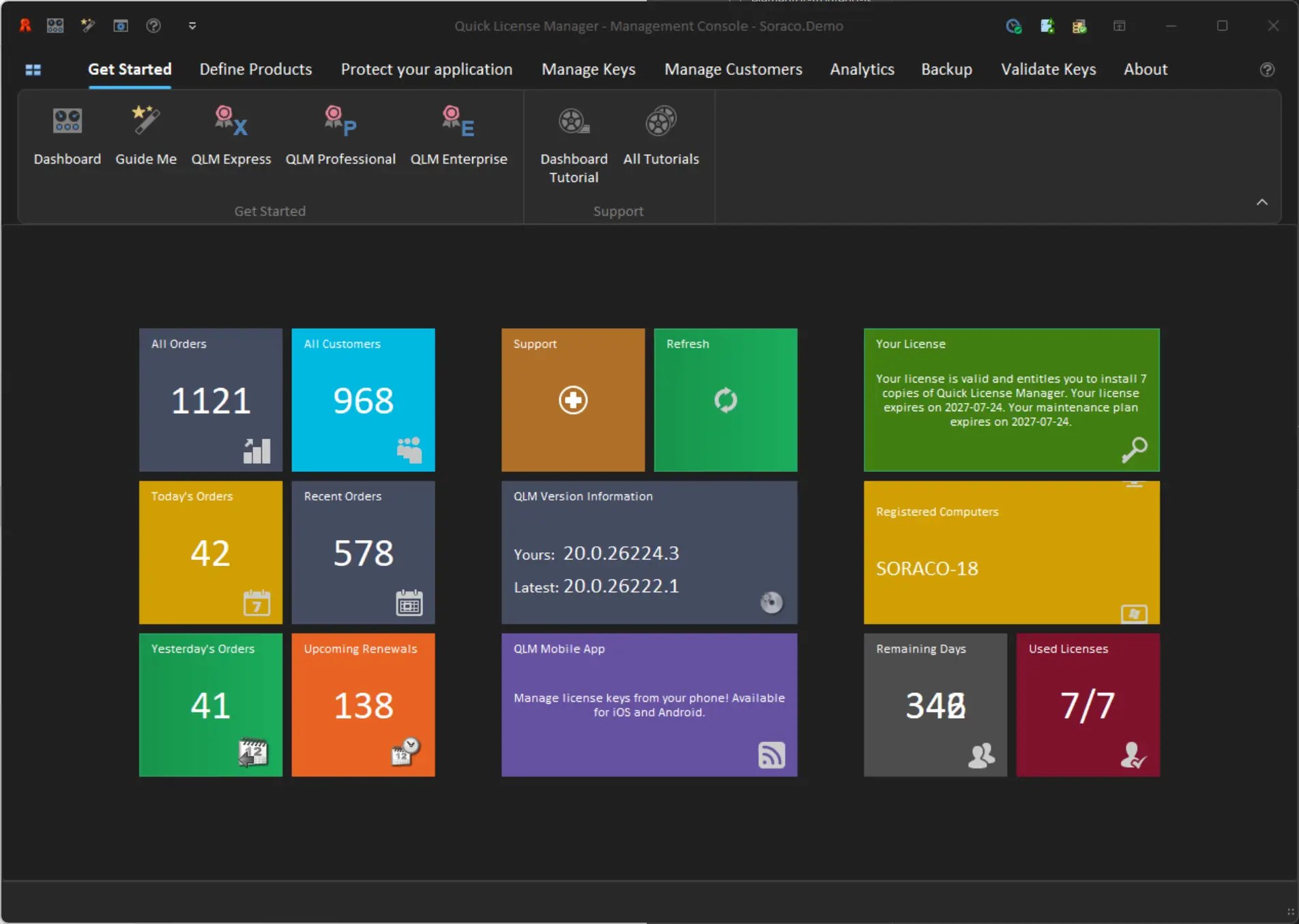Click the QLM Version Information tile
This screenshot has width=1299, height=924.
649,553
